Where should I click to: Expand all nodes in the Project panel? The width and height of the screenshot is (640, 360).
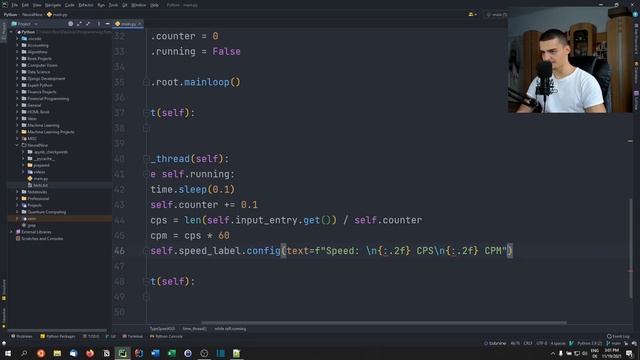(x=79, y=24)
